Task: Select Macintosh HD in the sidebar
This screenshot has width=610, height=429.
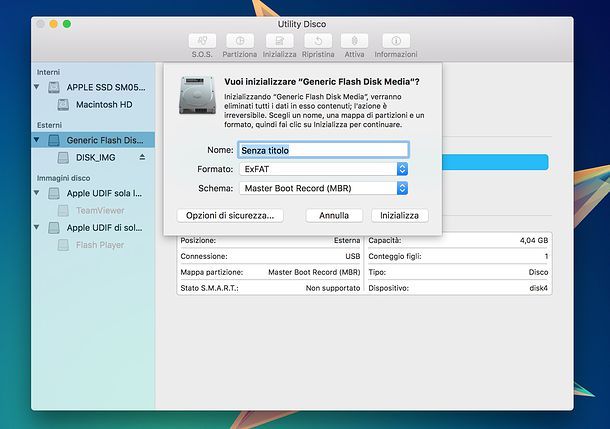Action: pos(104,105)
